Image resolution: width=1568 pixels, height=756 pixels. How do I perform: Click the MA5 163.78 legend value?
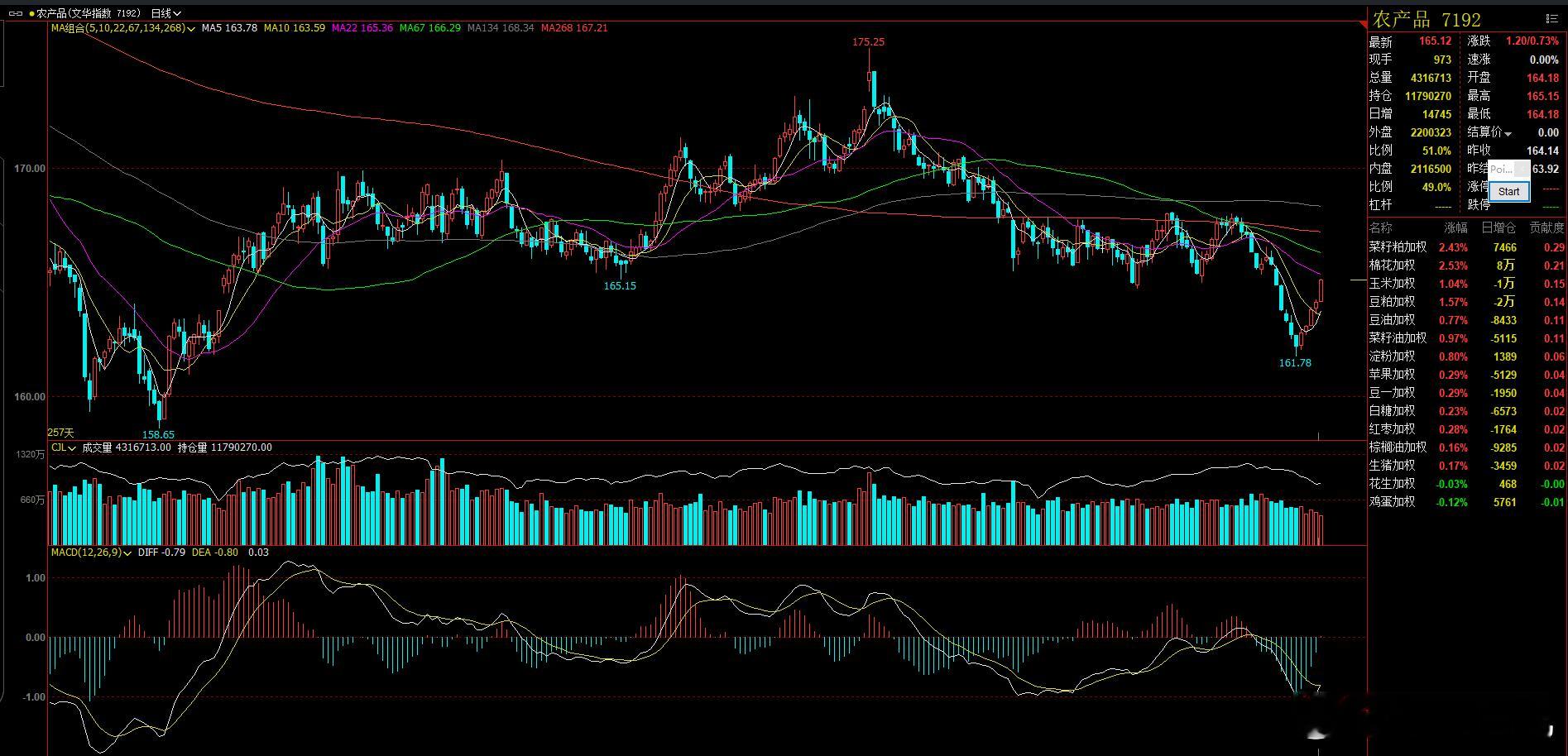click(229, 28)
